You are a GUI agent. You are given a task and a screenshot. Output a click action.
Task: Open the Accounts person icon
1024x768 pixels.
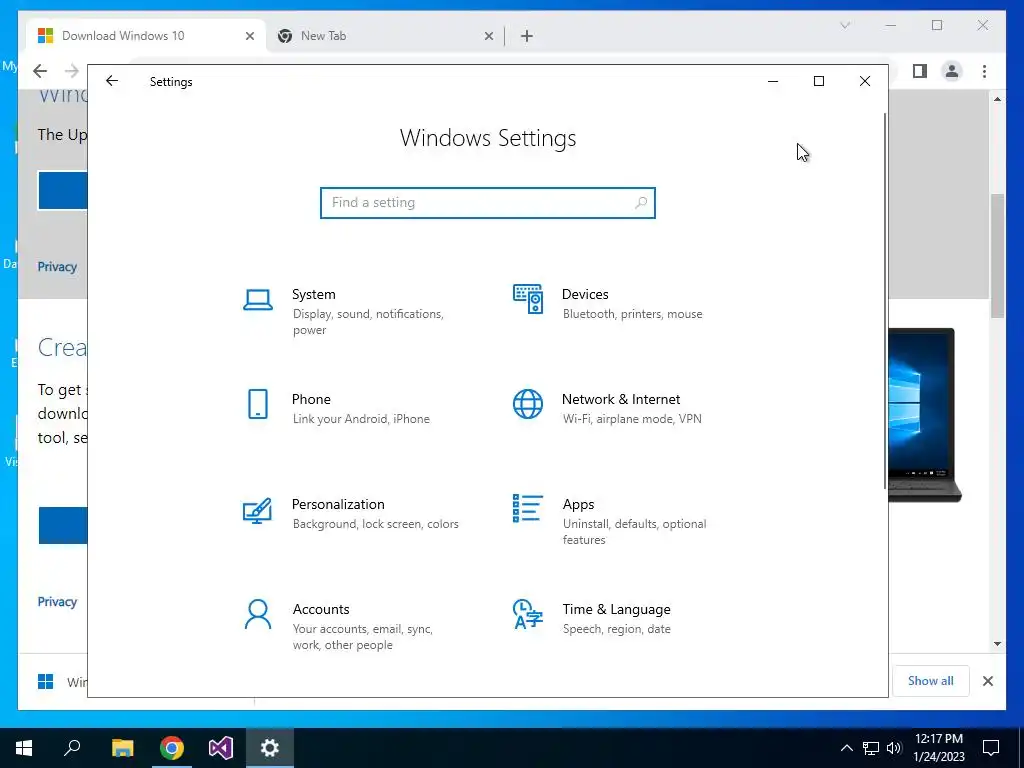click(x=258, y=614)
